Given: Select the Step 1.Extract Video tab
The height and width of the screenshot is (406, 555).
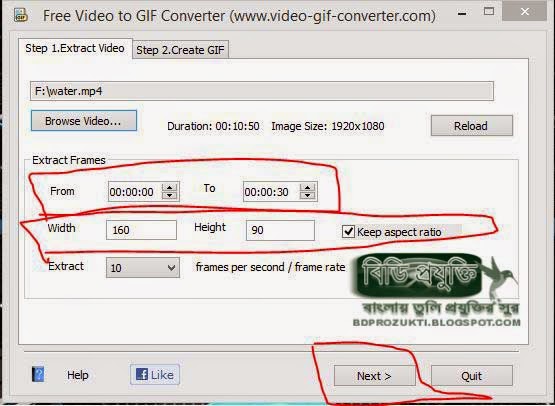Looking at the screenshot, I should [x=75, y=48].
